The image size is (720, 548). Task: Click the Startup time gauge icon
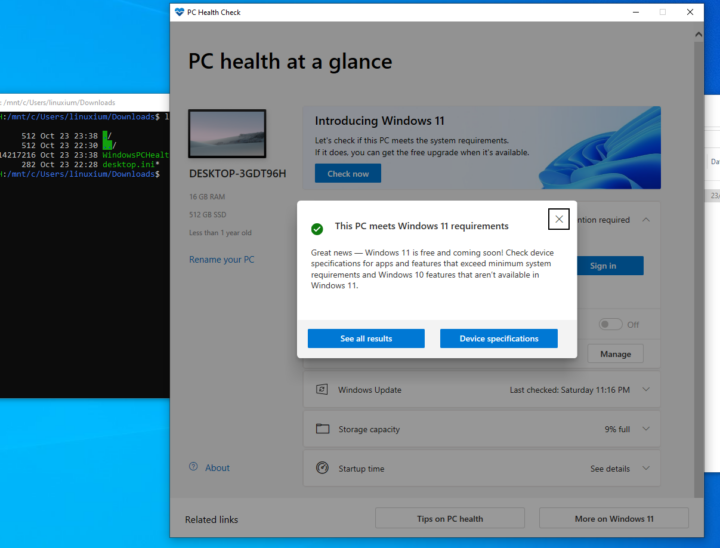tap(322, 468)
